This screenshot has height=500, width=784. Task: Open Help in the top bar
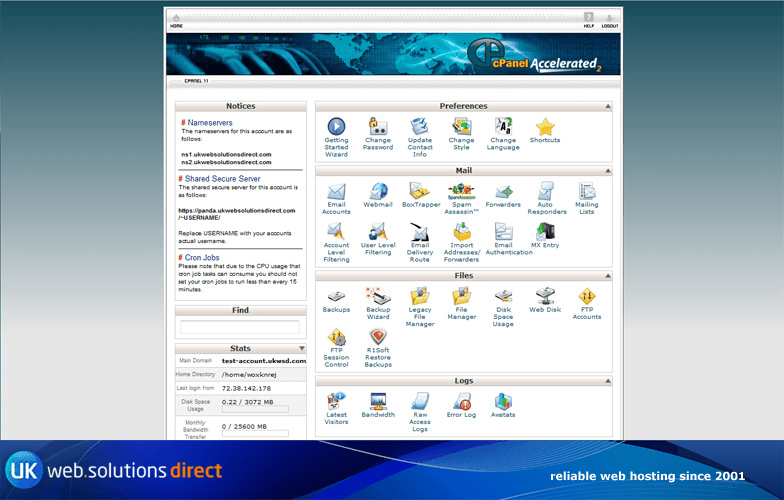[589, 20]
